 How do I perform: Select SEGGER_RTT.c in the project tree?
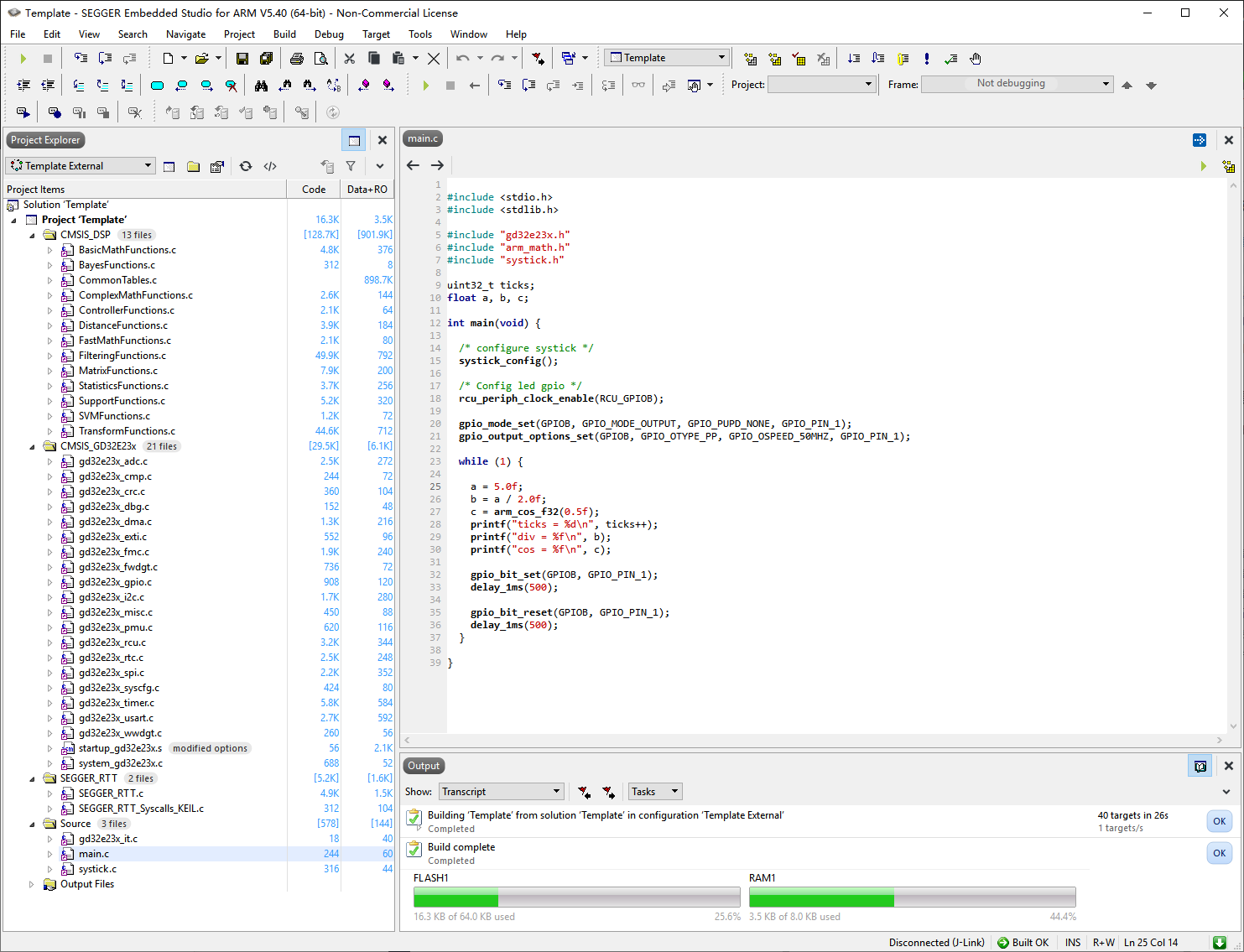tap(111, 793)
